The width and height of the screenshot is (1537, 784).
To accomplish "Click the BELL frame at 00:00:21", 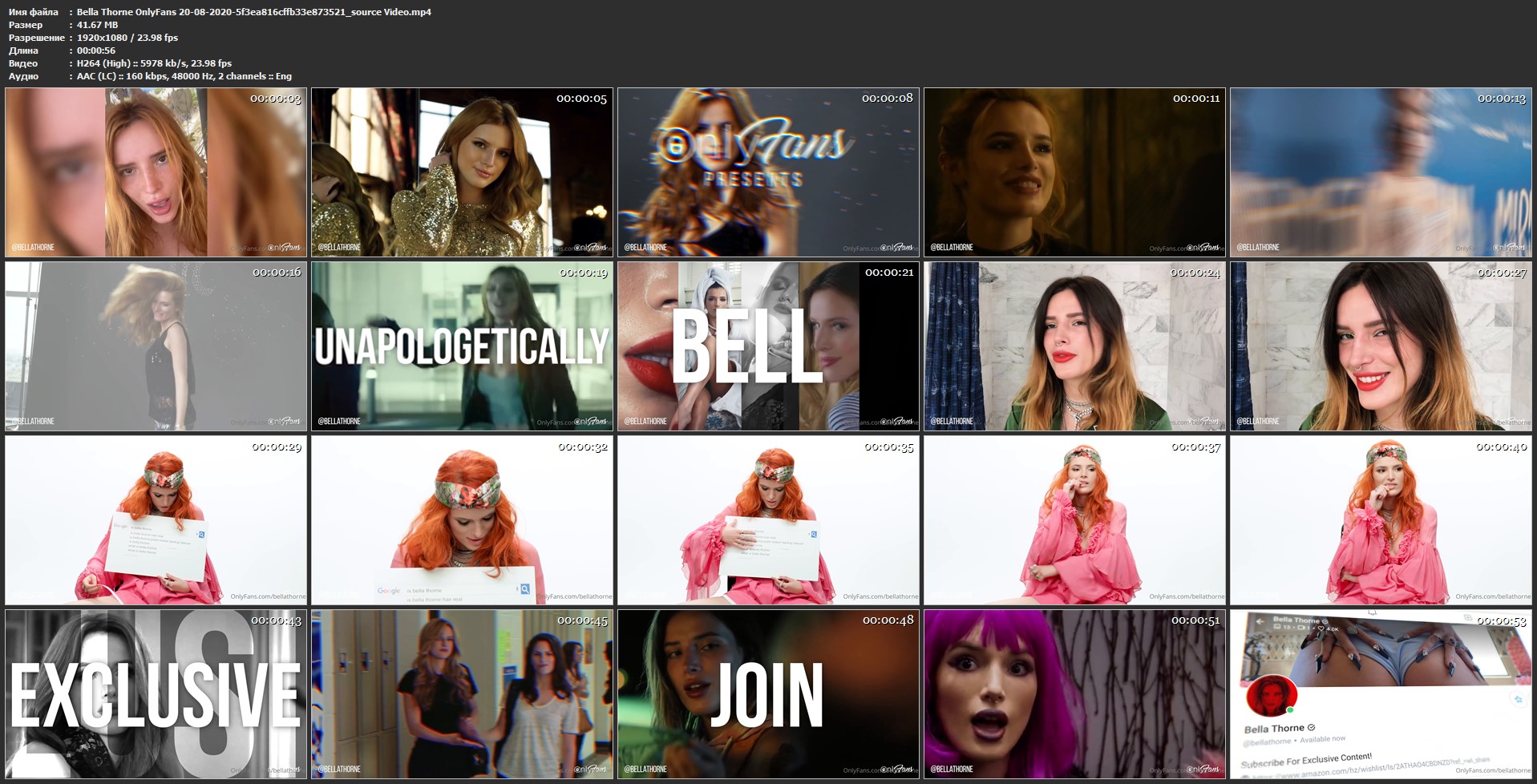I will click(x=768, y=346).
